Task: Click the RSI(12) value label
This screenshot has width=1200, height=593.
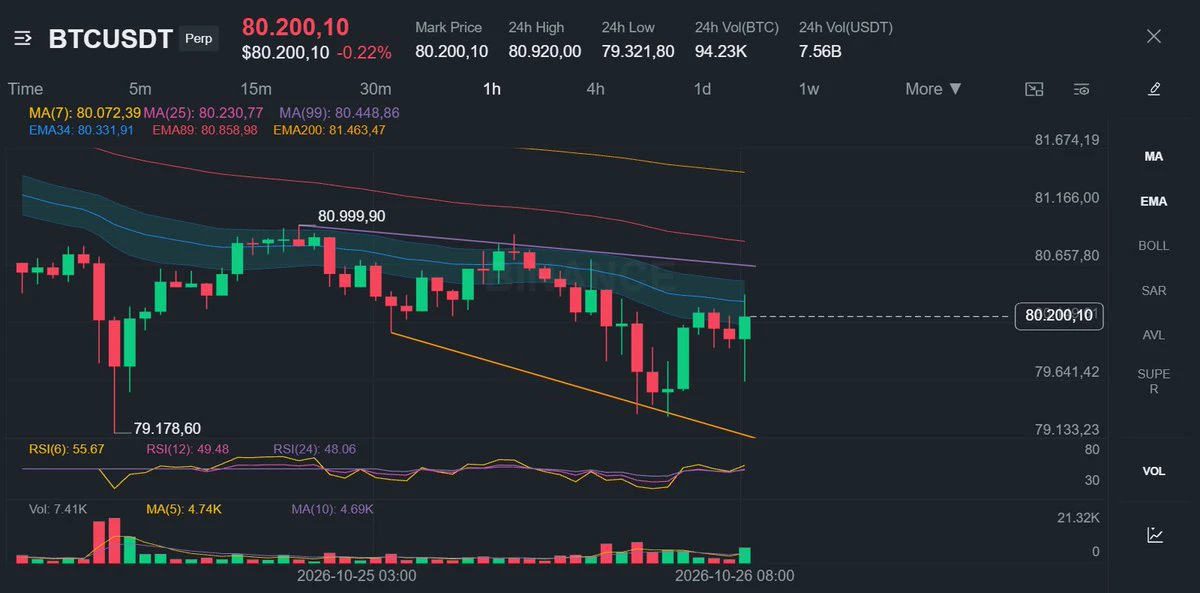Action: 188,450
